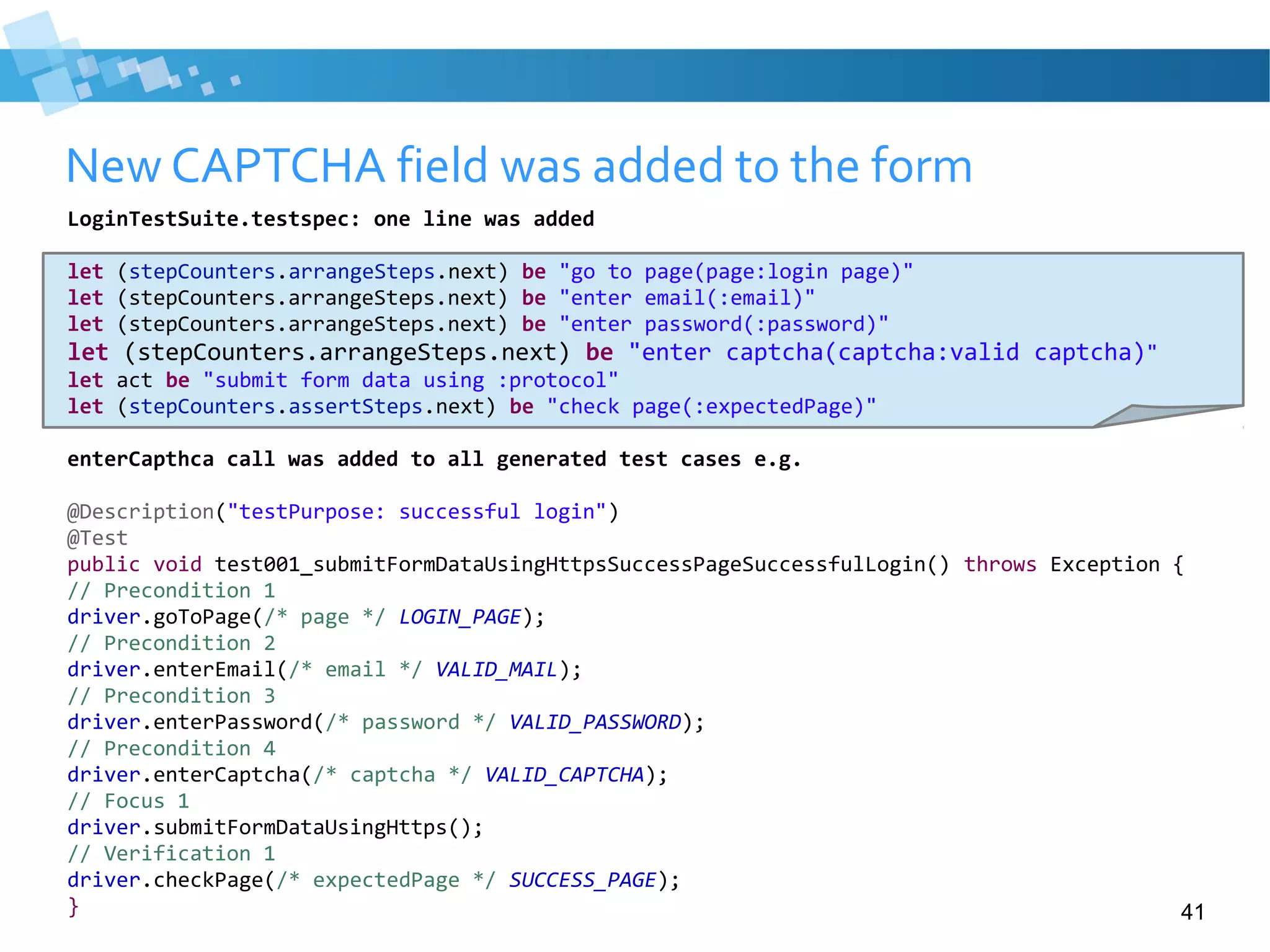The width and height of the screenshot is (1270, 952).
Task: Click the testspec line with 'go to page(page:login page)'
Action: 490,272
